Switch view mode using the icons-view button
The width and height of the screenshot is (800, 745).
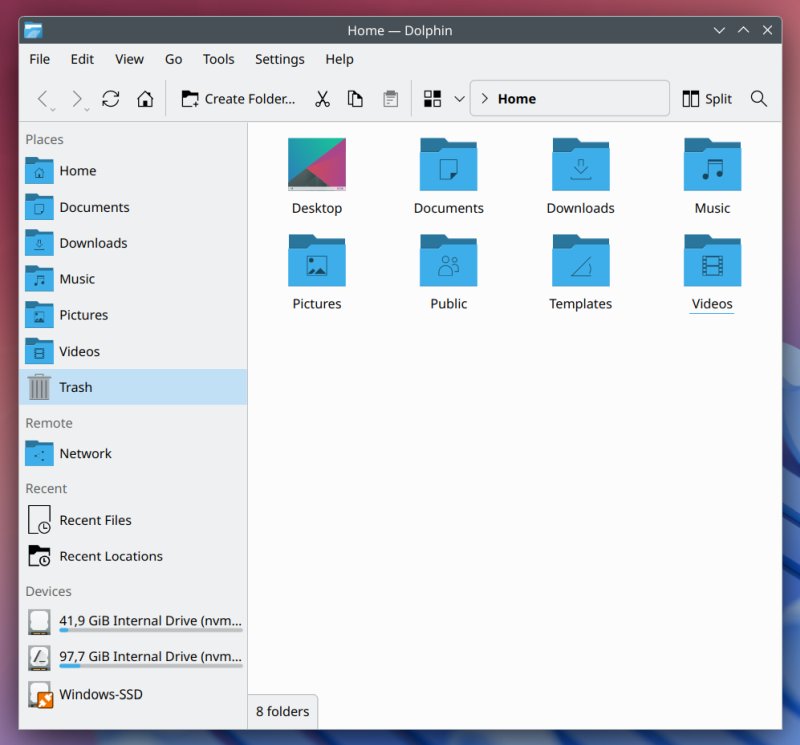433,99
